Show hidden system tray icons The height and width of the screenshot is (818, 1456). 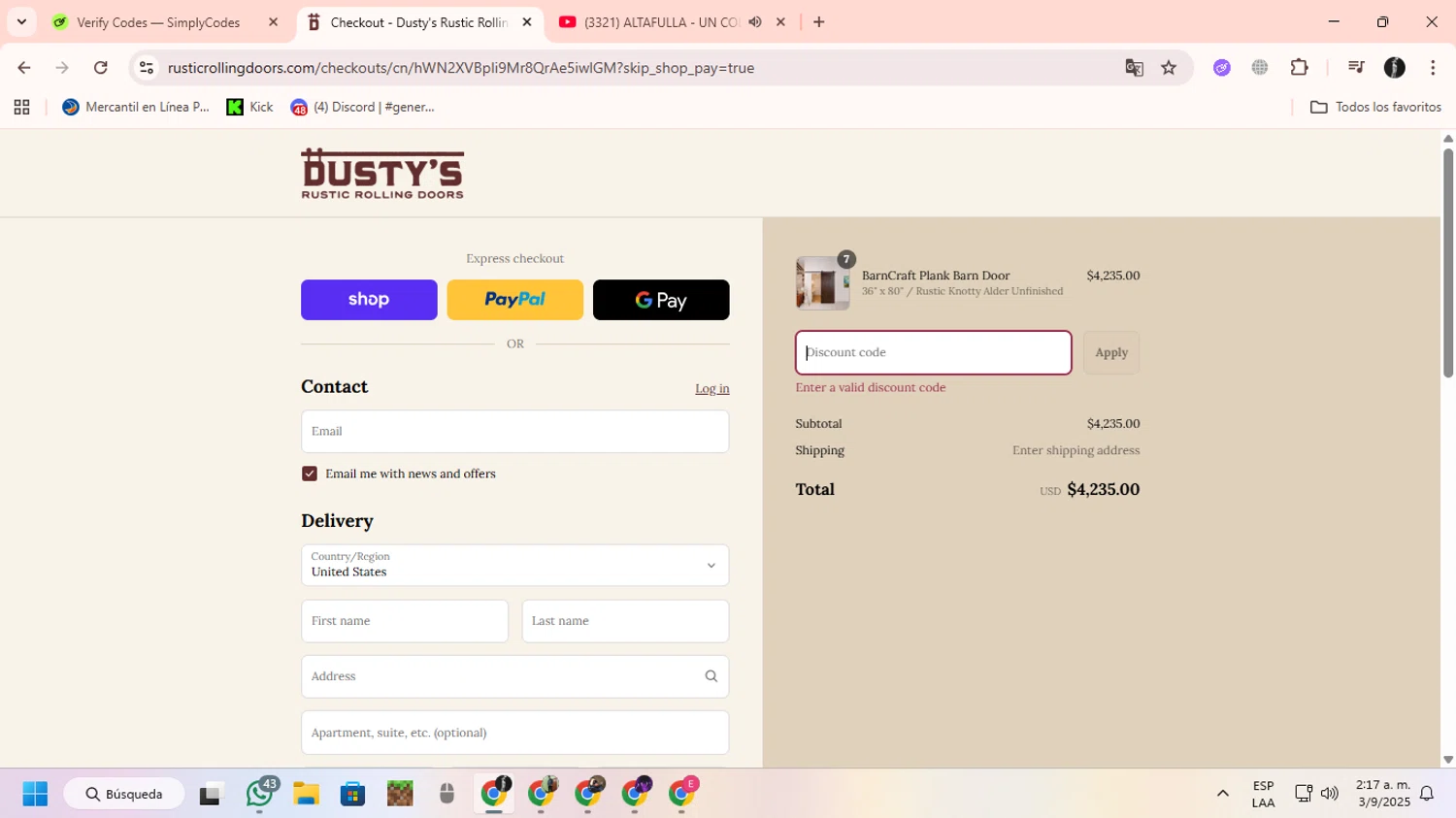[x=1223, y=794]
